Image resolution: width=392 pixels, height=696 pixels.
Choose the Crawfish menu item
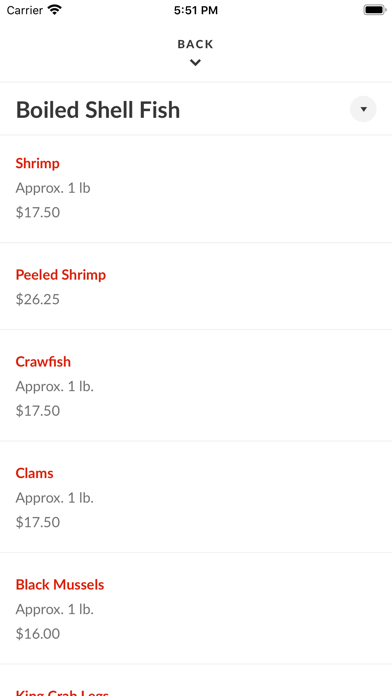click(196, 386)
